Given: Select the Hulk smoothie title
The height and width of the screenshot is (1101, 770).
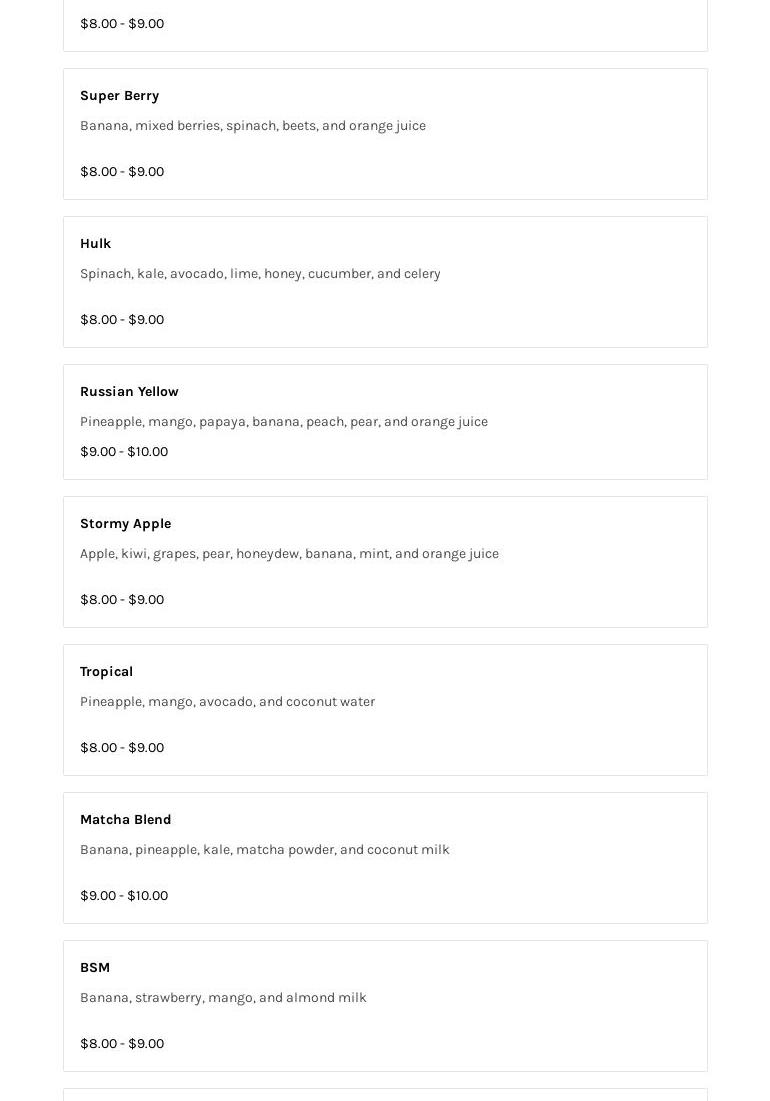Looking at the screenshot, I should click(95, 244).
